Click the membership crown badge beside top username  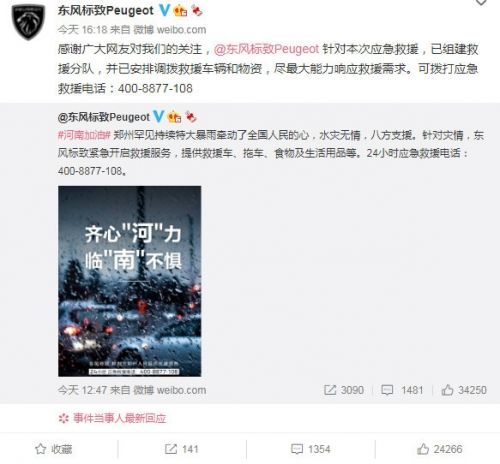tap(180, 10)
